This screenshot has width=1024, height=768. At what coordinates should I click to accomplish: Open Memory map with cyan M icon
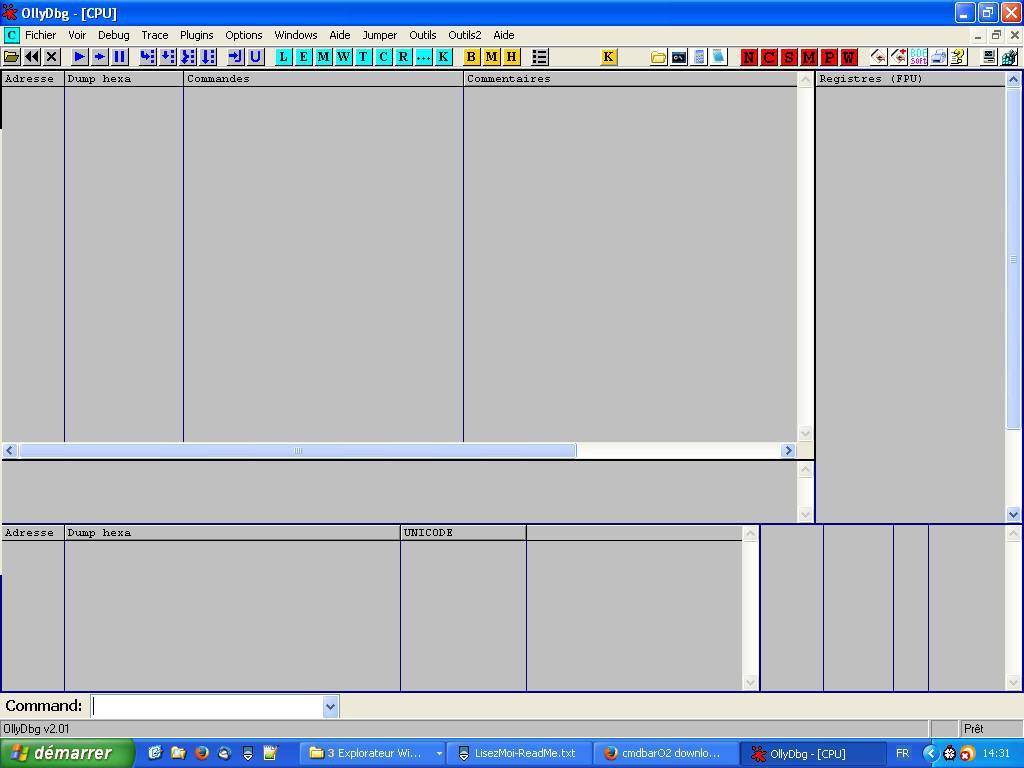pyautogui.click(x=323, y=57)
